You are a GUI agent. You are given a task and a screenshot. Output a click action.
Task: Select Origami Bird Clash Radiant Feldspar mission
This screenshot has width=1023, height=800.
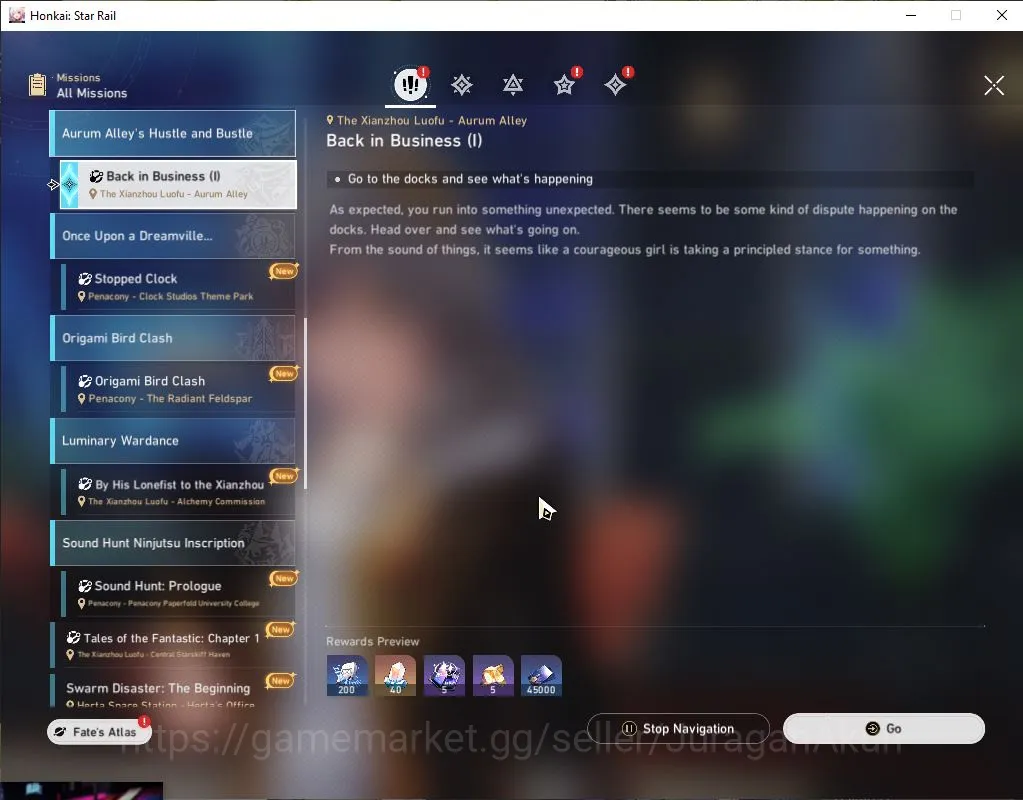(178, 389)
